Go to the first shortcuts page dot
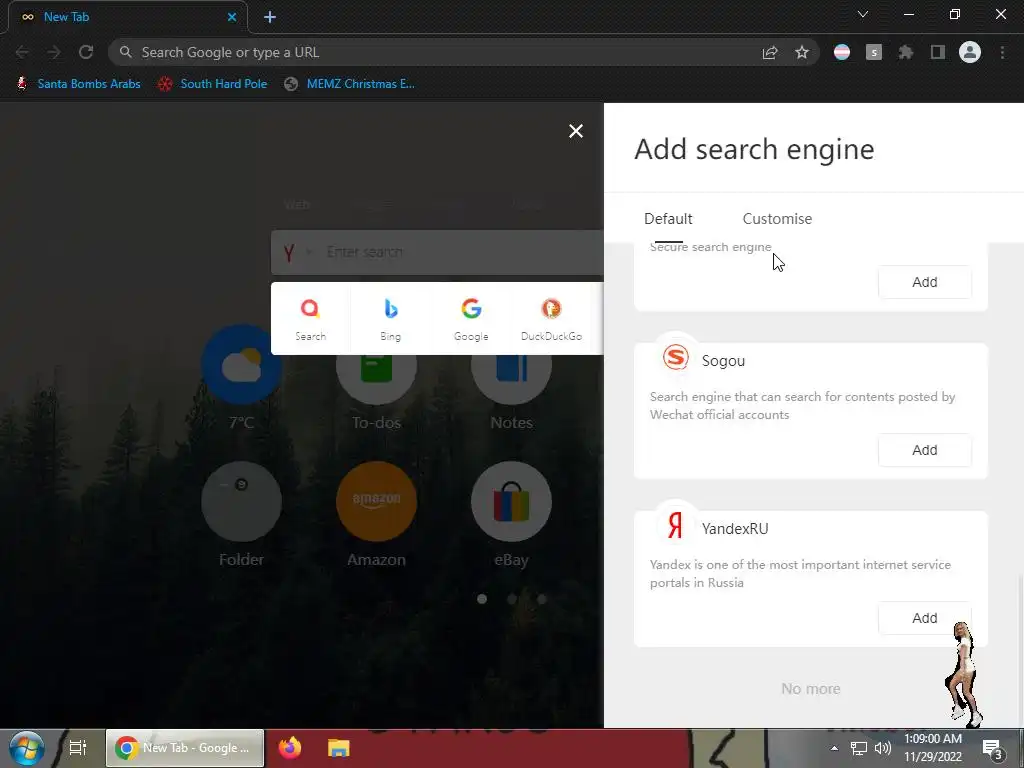1024x768 pixels. (482, 599)
